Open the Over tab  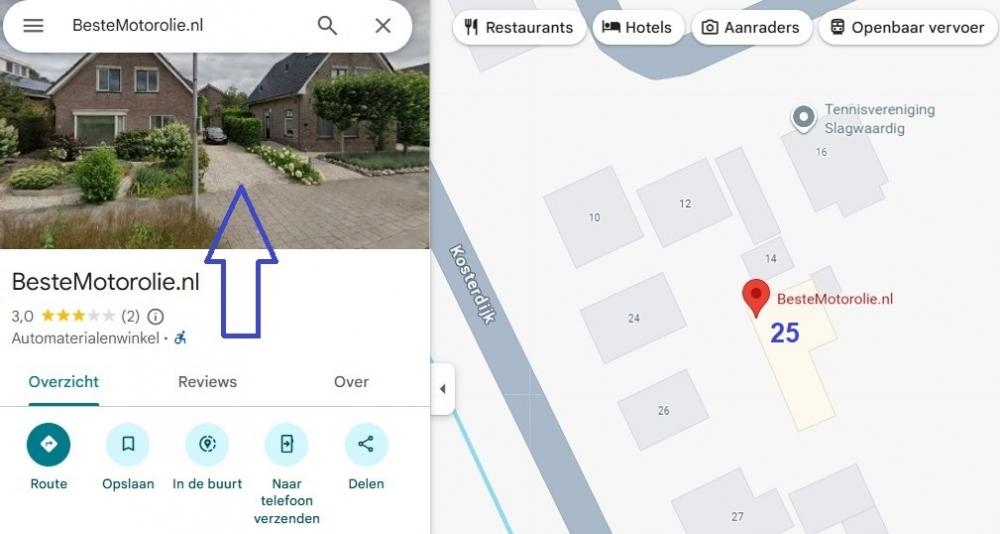(351, 382)
